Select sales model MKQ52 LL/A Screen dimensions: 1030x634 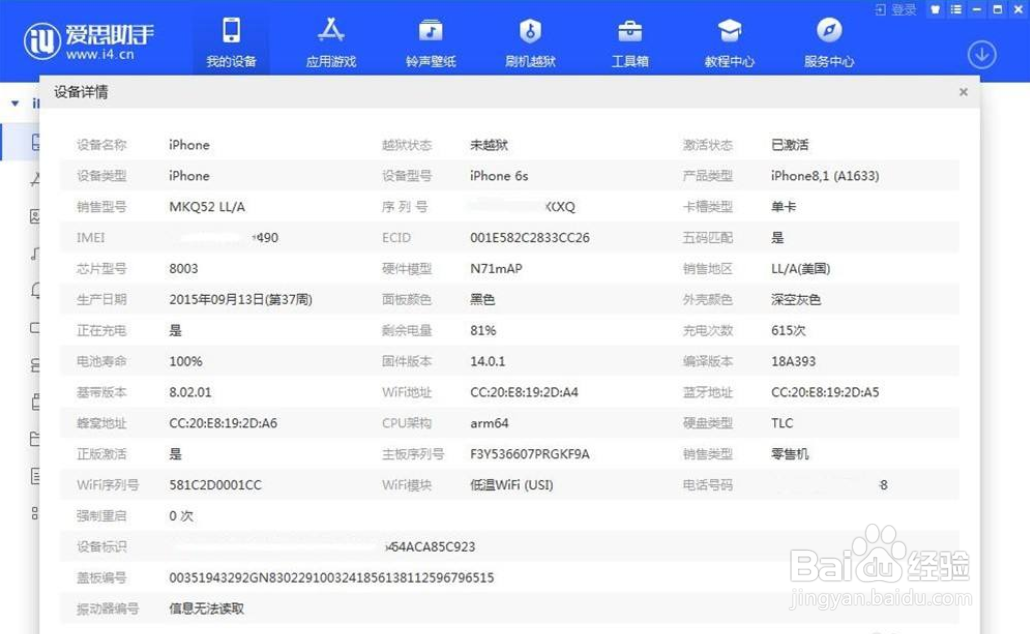click(207, 207)
